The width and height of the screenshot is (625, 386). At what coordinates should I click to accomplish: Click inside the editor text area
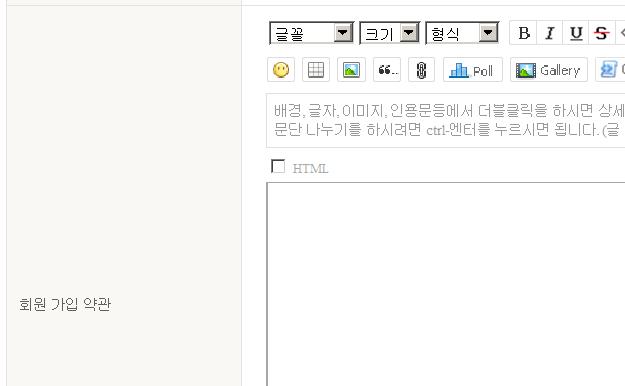(x=446, y=284)
